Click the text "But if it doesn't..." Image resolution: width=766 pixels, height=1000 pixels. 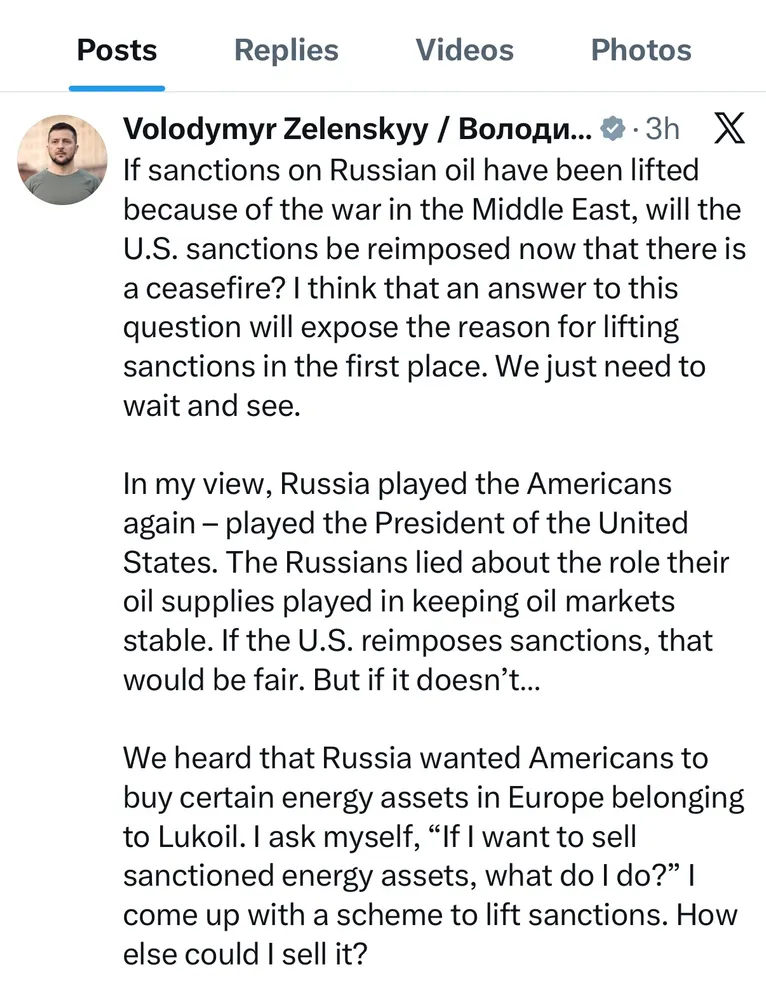tap(426, 679)
